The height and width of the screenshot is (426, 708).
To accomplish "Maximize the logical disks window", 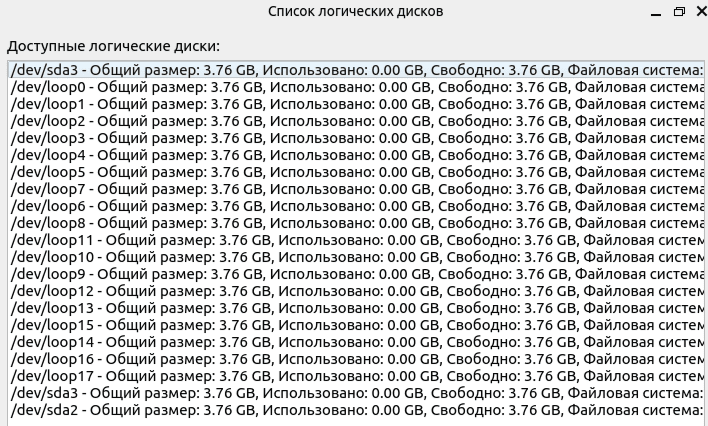I will pyautogui.click(x=679, y=12).
